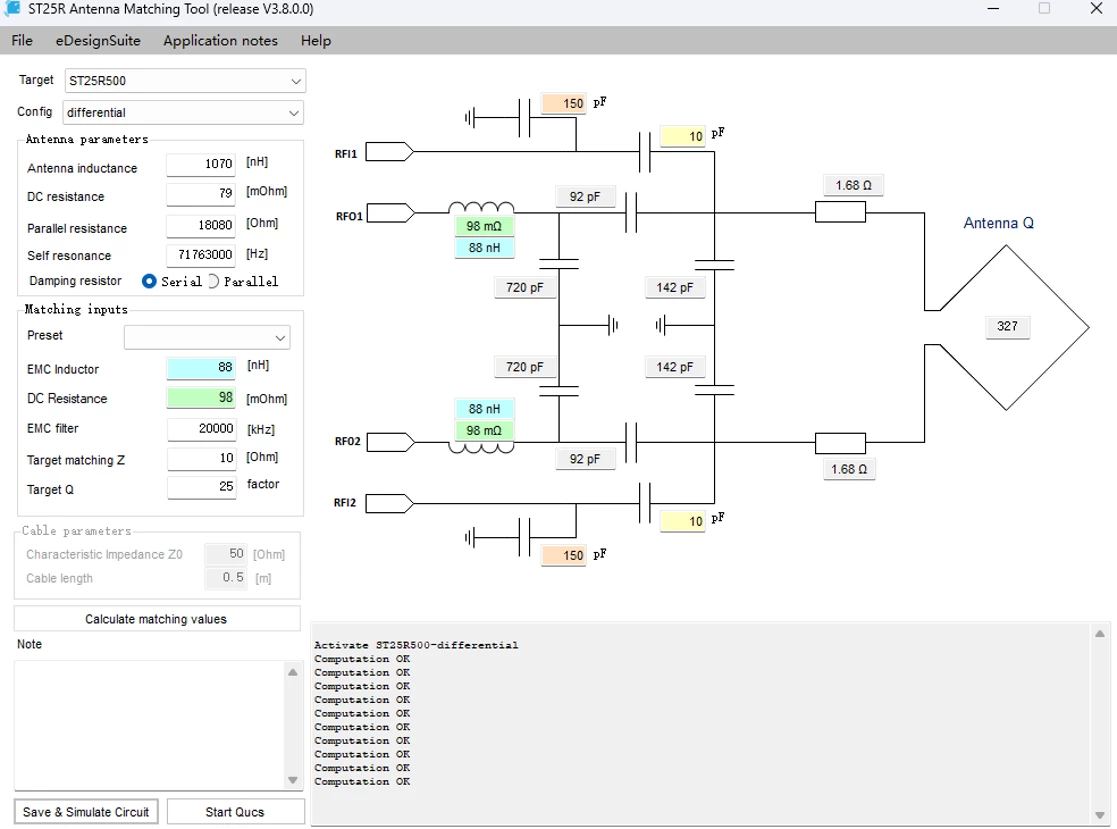
Task: Click the RFI2 port symbol
Action: tap(390, 504)
